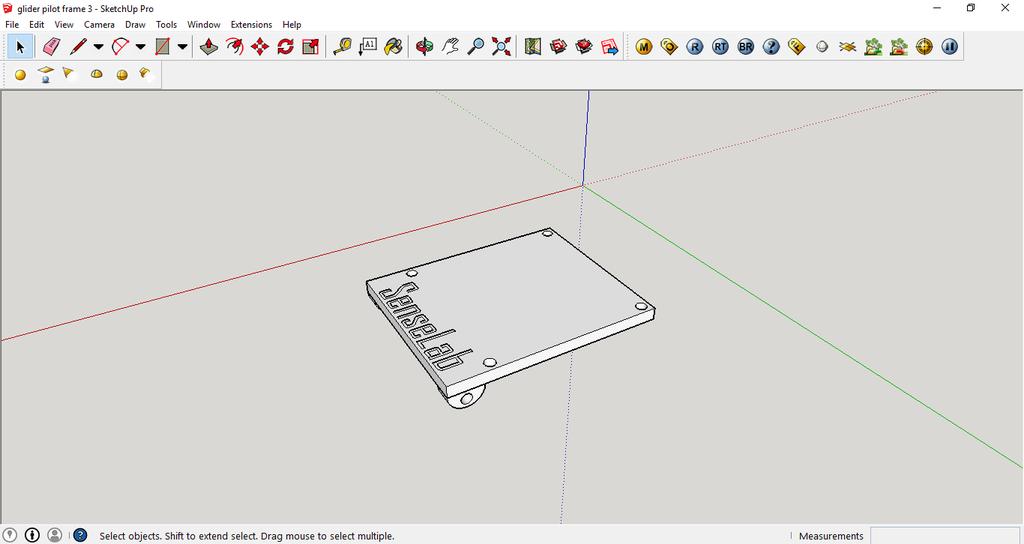The width and height of the screenshot is (1024, 544).
Task: Click the plane over sphere icon
Action: pos(45,74)
